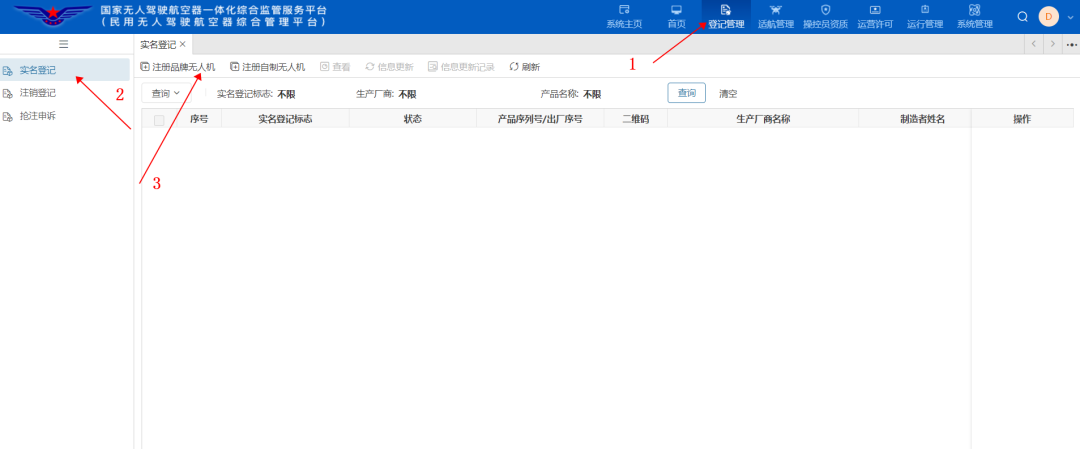Open the 系统主页 icon in top navigation
Viewport: 1080px width, 449px height.
click(624, 10)
